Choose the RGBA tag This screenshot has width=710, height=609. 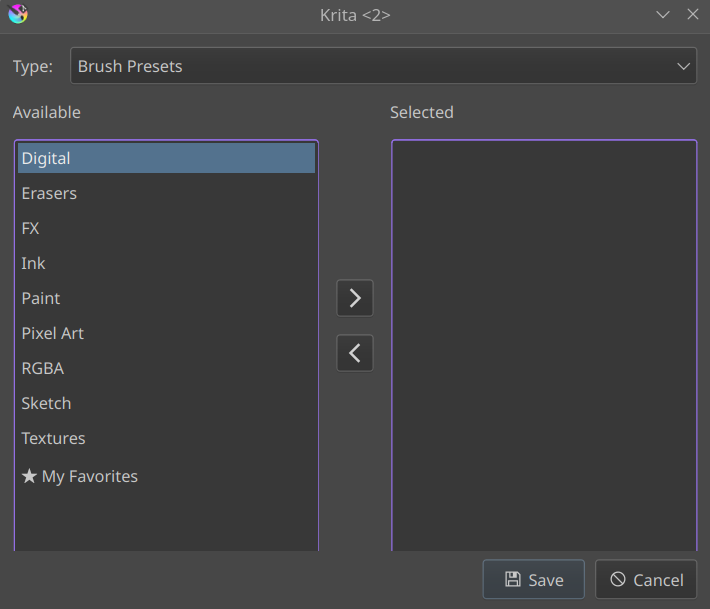coord(42,368)
